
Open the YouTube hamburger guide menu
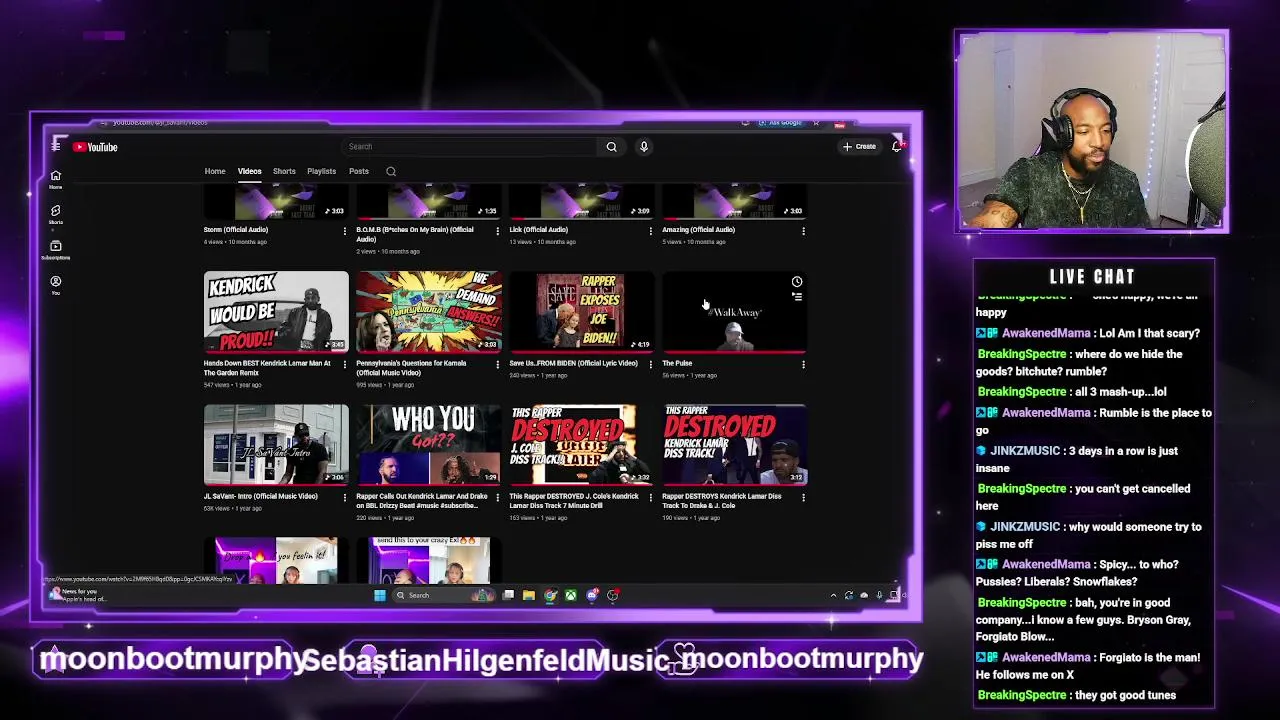pos(56,147)
